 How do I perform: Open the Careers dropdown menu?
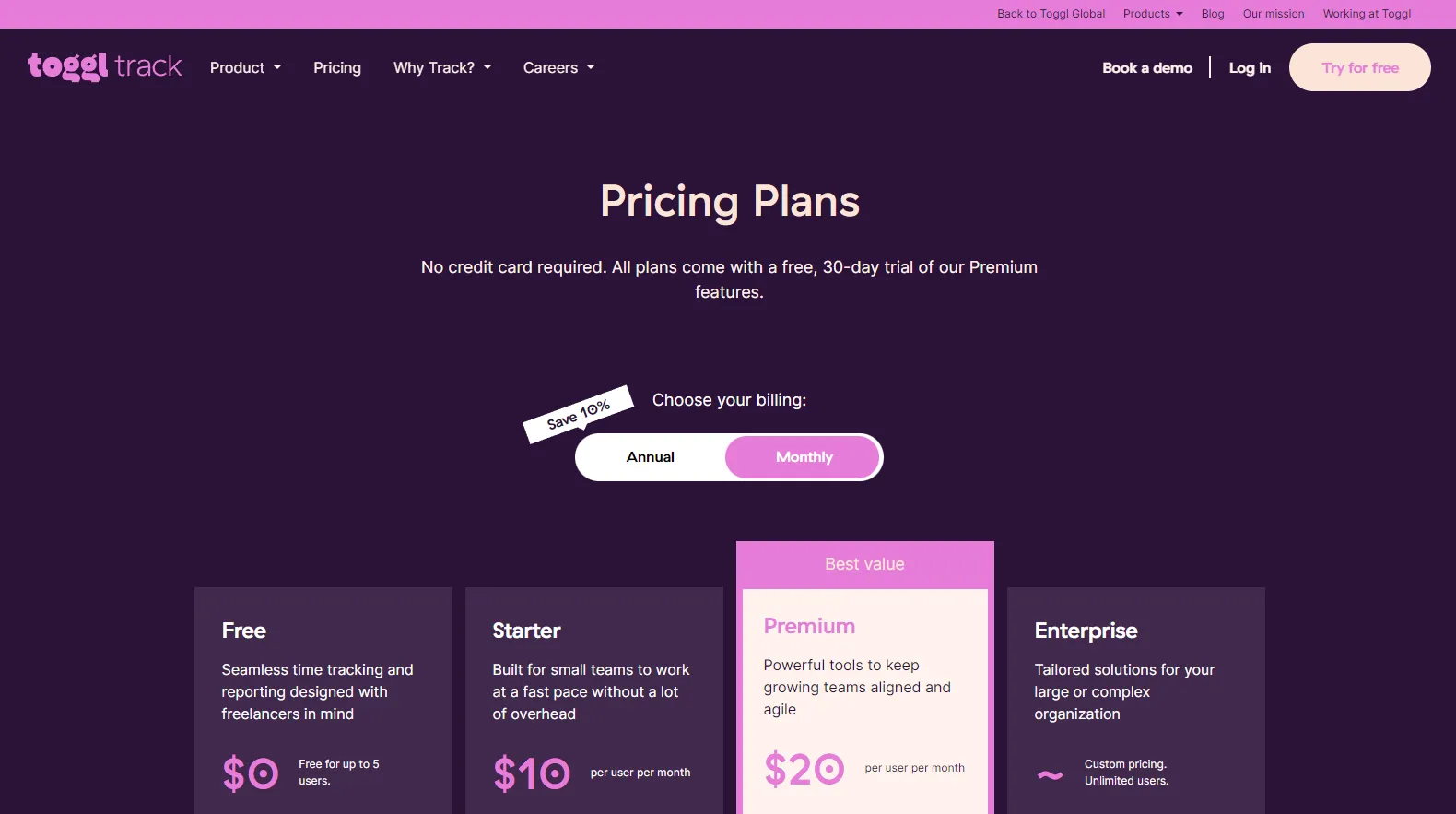(558, 67)
